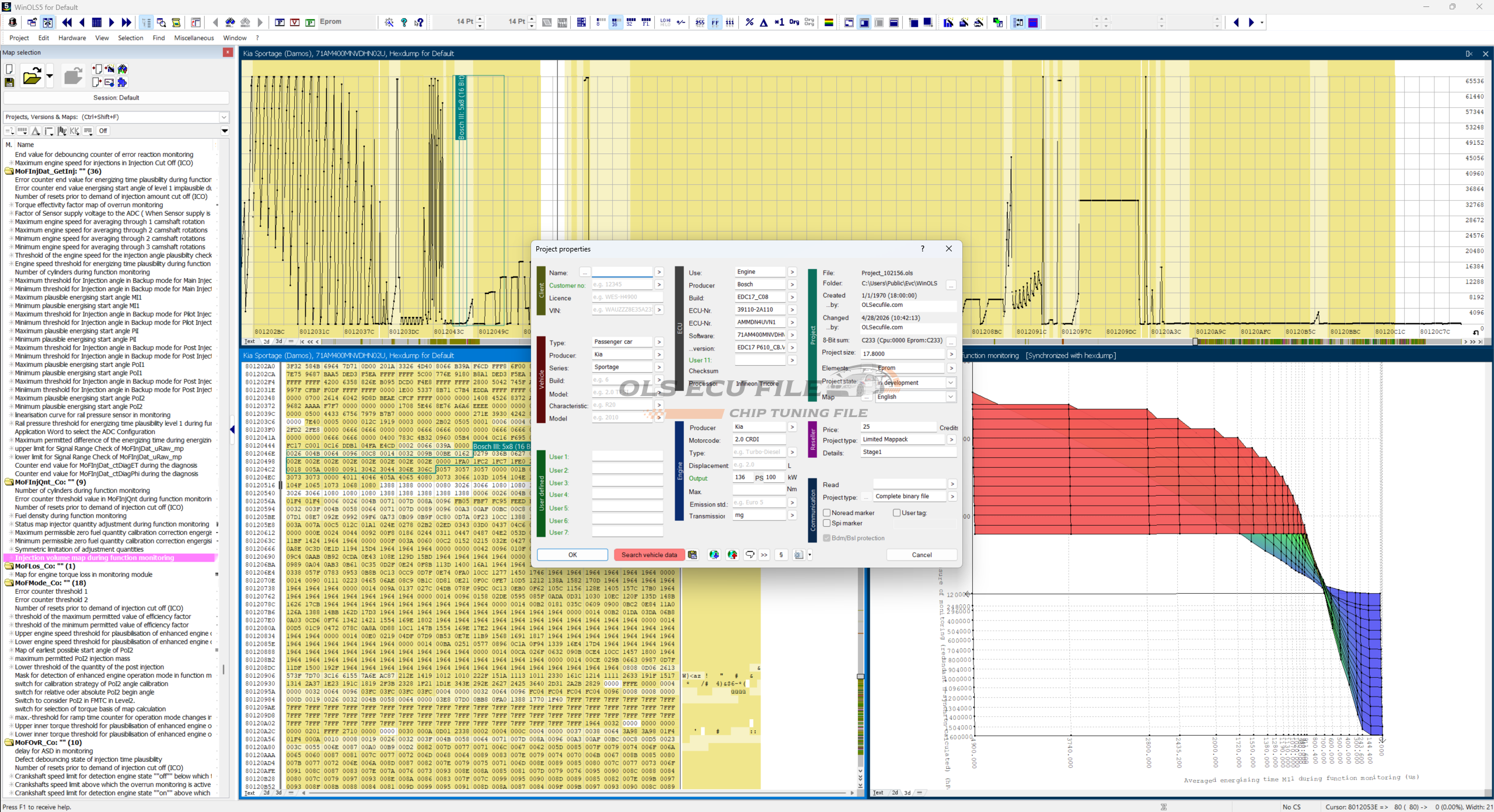Increase the first 14 Pt font size stepper
The width and height of the screenshot is (1494, 812).
pyautogui.click(x=480, y=19)
